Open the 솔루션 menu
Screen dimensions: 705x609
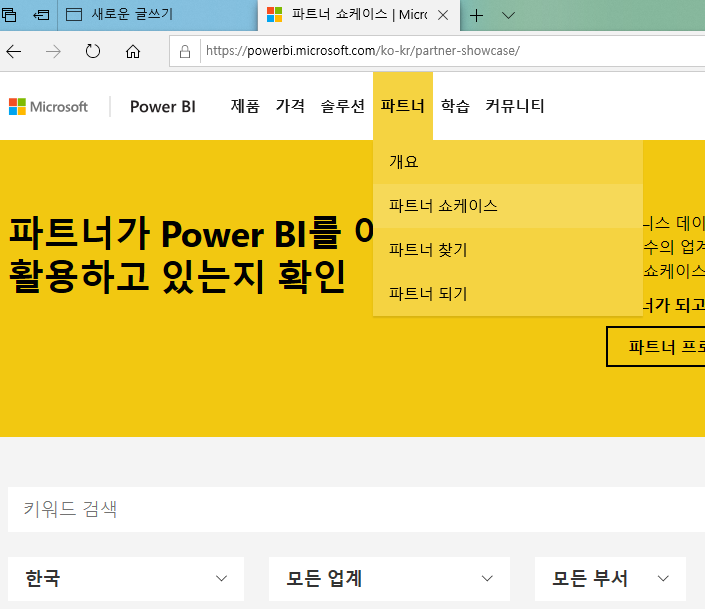[343, 106]
